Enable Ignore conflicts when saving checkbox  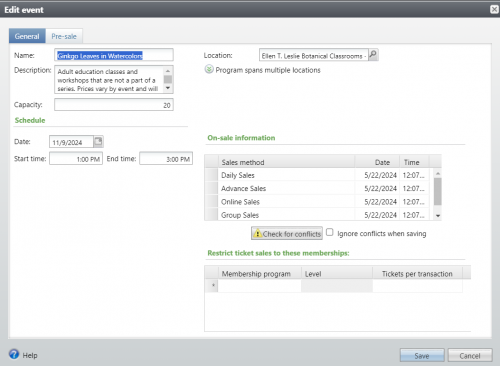(330, 232)
